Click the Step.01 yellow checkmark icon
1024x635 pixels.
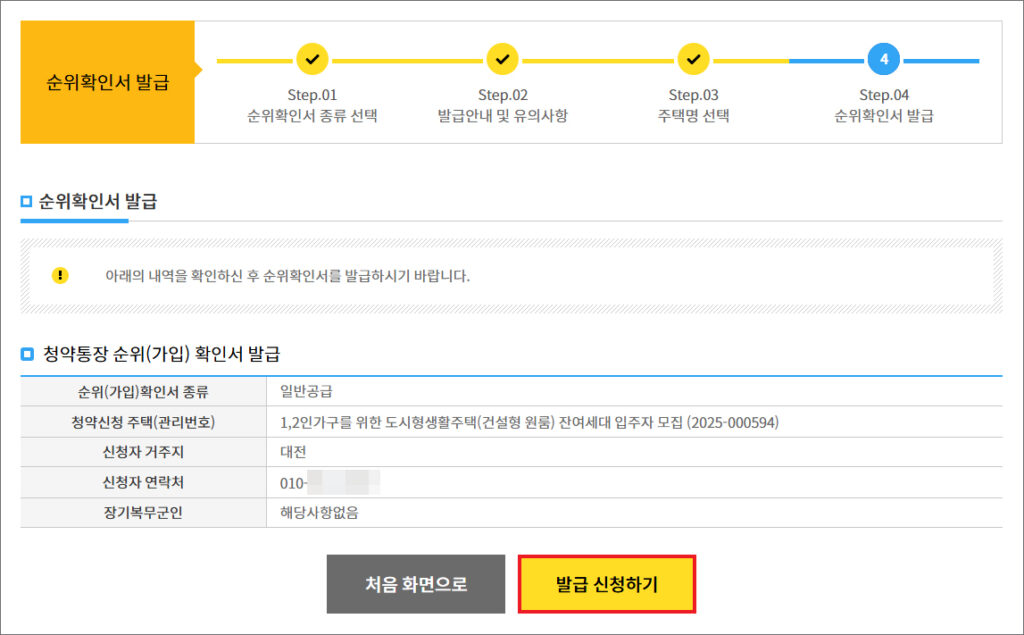tap(312, 60)
